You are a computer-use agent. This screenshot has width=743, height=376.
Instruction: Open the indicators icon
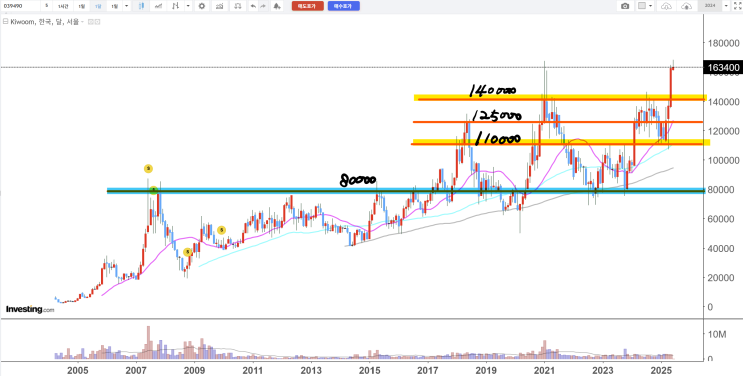pyautogui.click(x=159, y=6)
